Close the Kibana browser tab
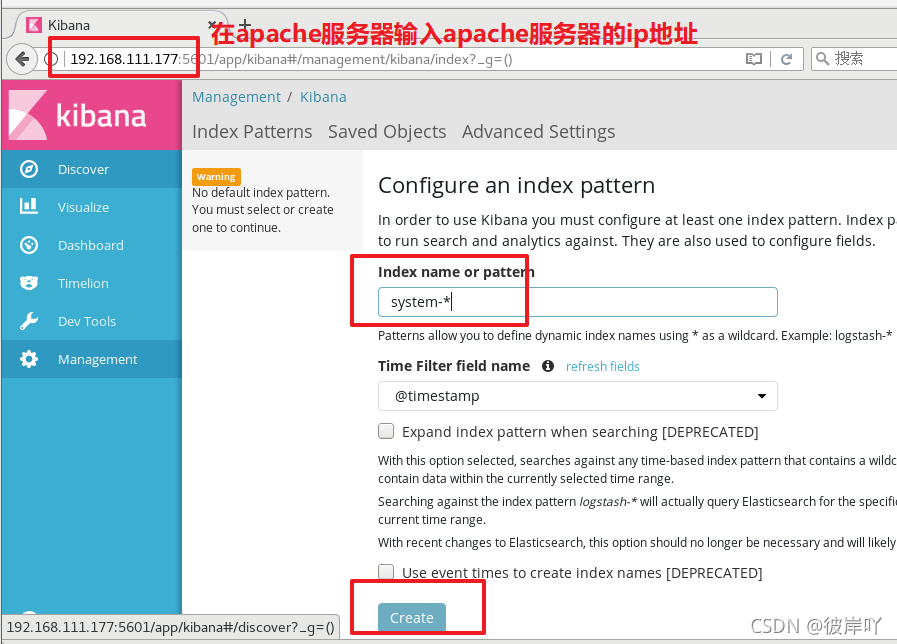The height and width of the screenshot is (644, 897). tap(212, 25)
